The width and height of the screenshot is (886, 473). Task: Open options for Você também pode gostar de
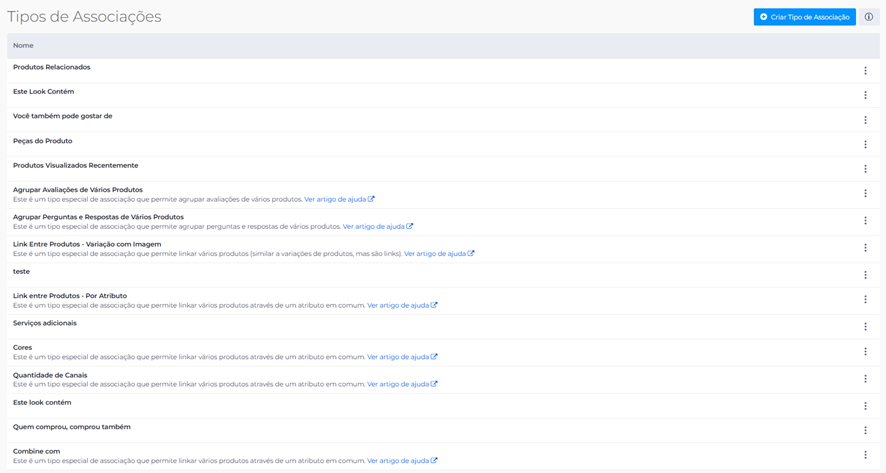tap(865, 120)
